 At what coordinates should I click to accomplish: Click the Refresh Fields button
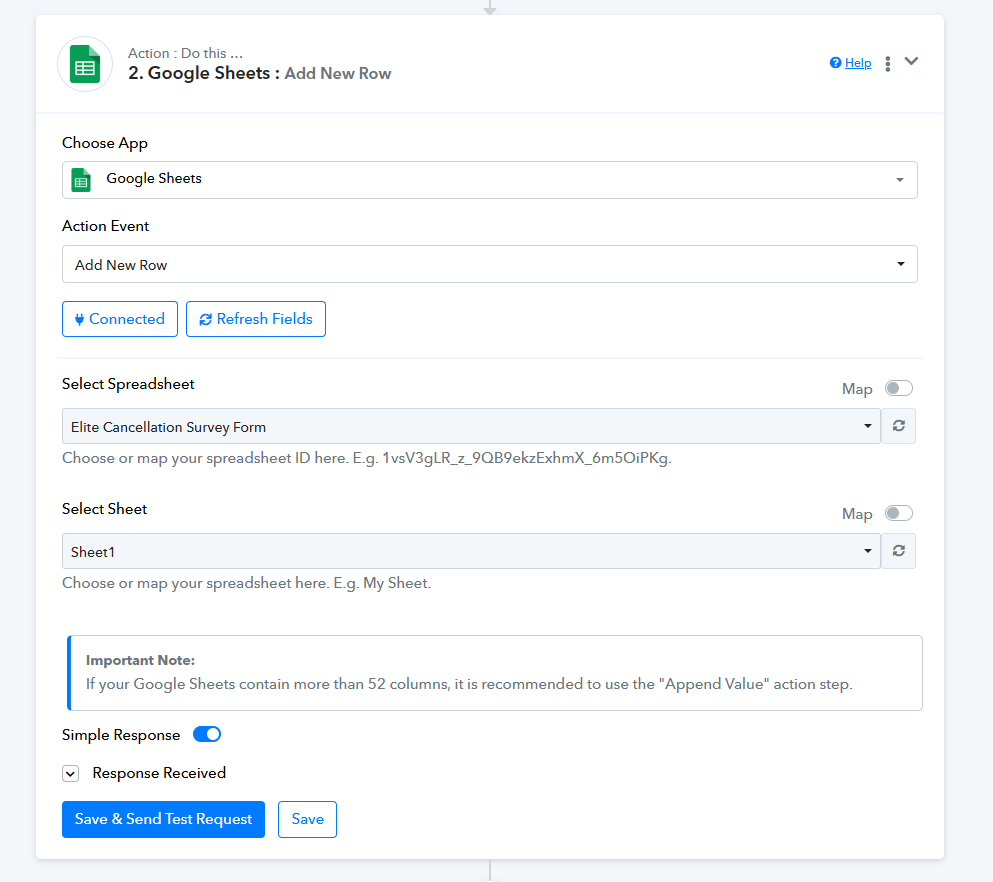tap(256, 319)
